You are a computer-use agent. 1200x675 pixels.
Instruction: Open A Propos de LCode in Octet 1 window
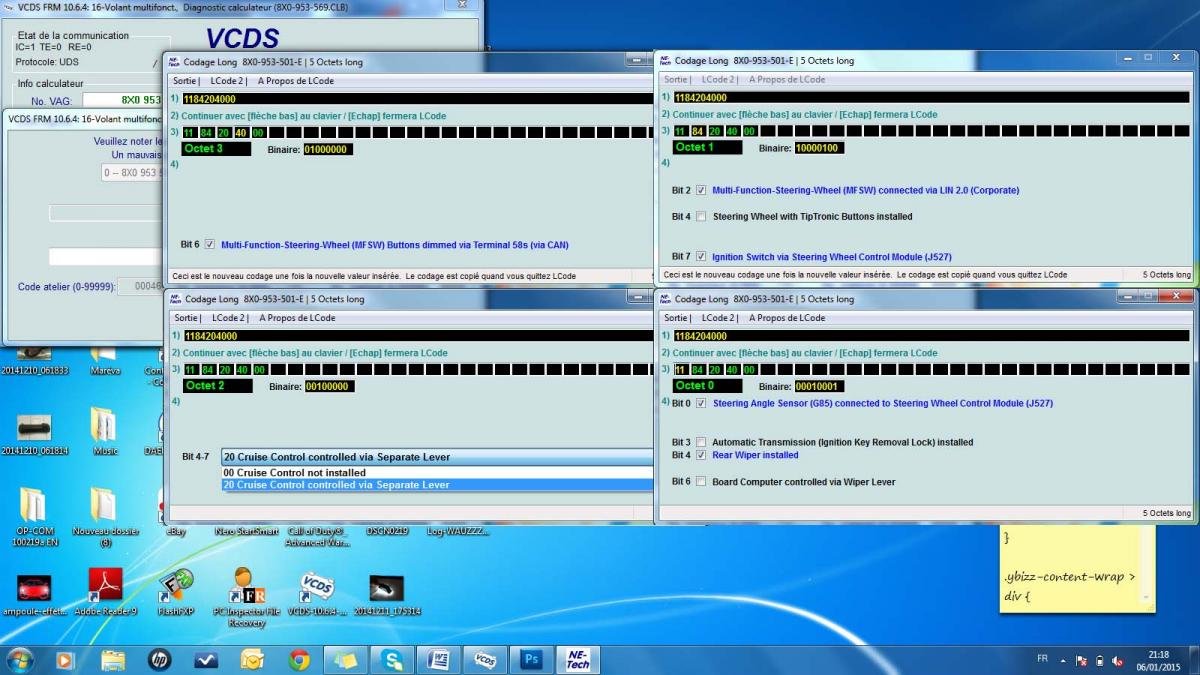point(788,80)
